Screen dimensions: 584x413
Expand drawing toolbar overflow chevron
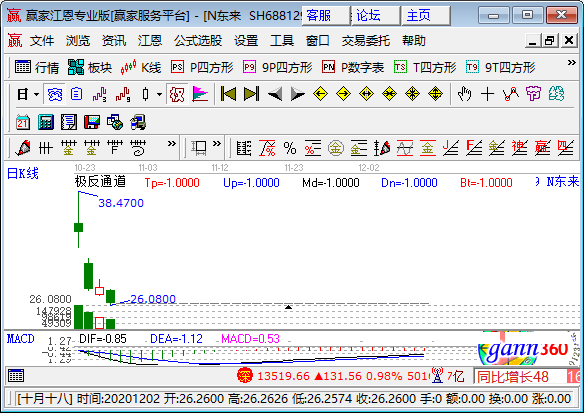(x=171, y=144)
